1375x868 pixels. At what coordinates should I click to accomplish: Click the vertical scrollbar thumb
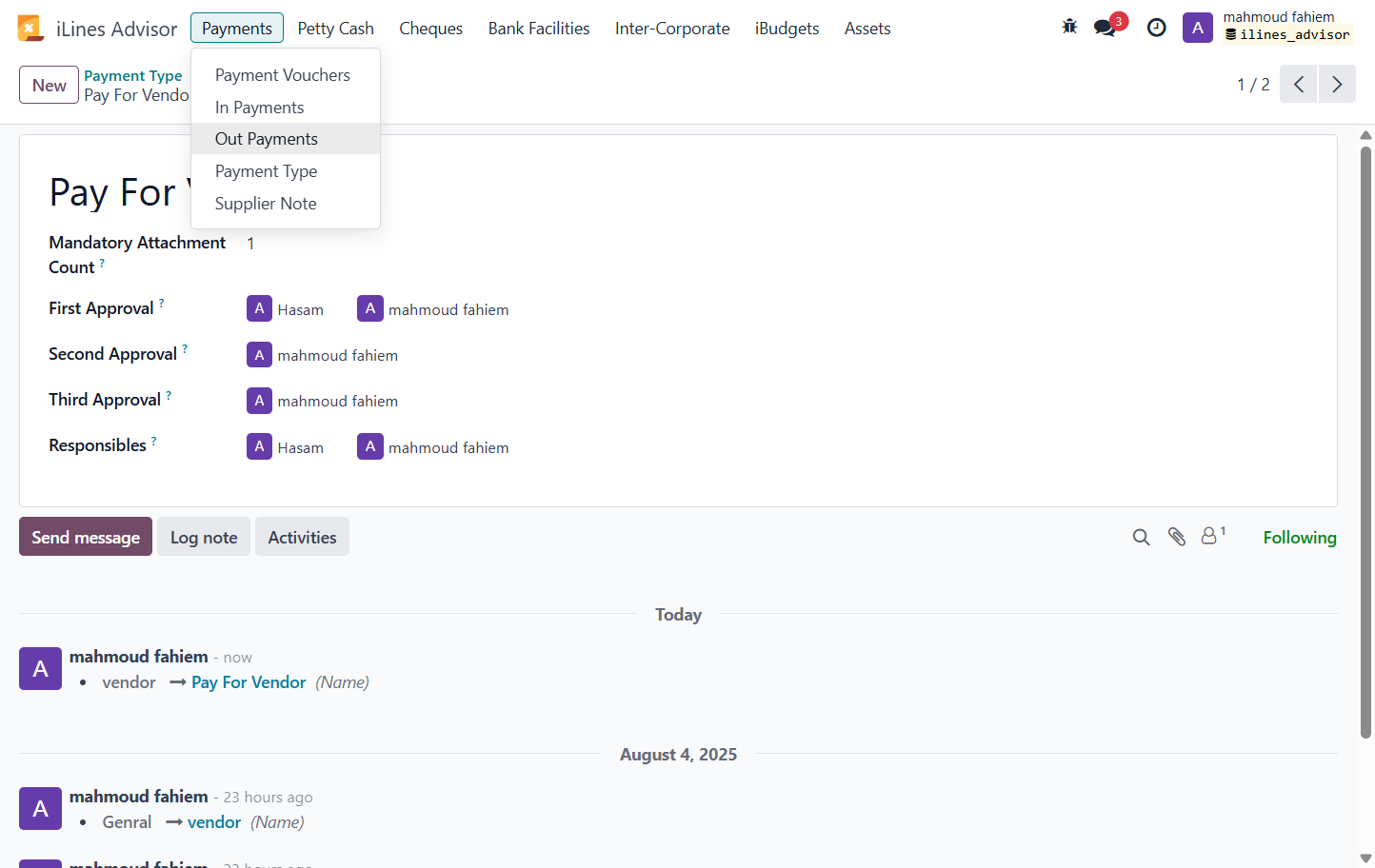click(x=1365, y=443)
